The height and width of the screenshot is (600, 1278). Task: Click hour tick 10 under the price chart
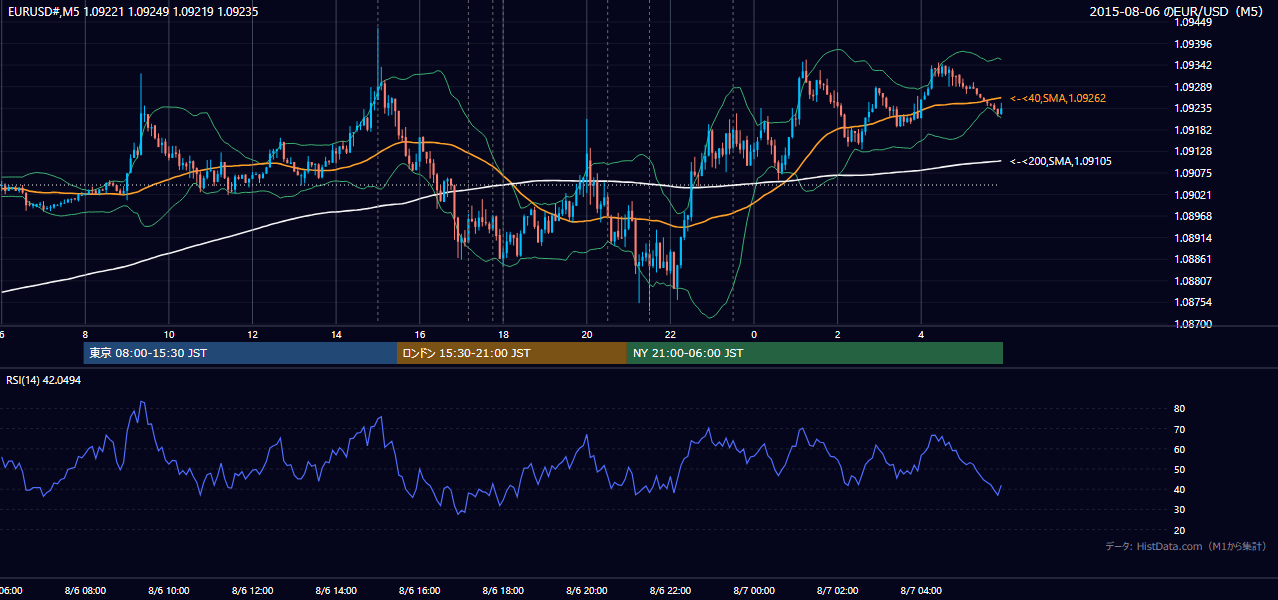tap(169, 335)
